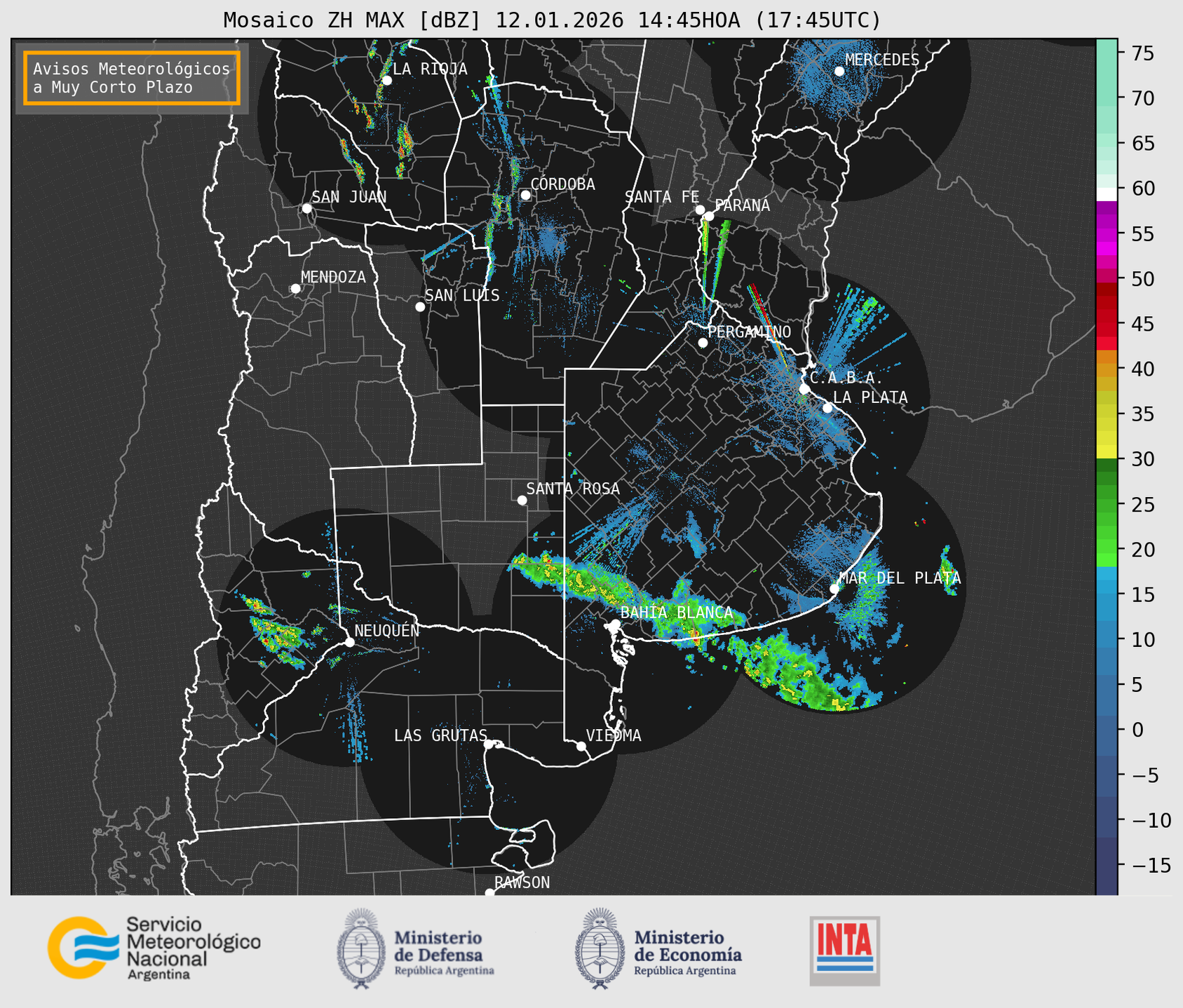Click the Mendoza city marker dot
1183x1008 pixels.
[295, 289]
